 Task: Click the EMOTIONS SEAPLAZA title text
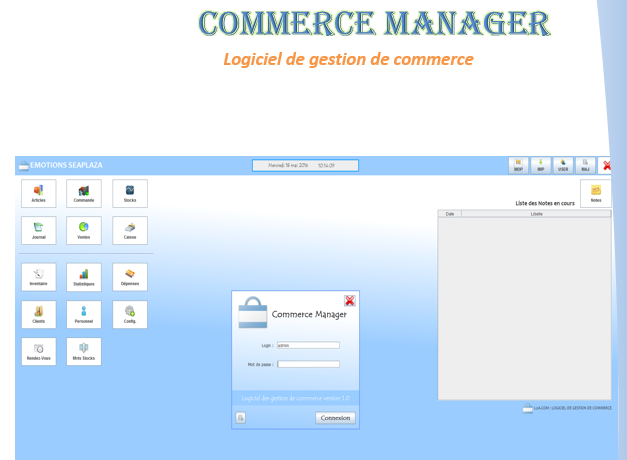click(x=66, y=165)
